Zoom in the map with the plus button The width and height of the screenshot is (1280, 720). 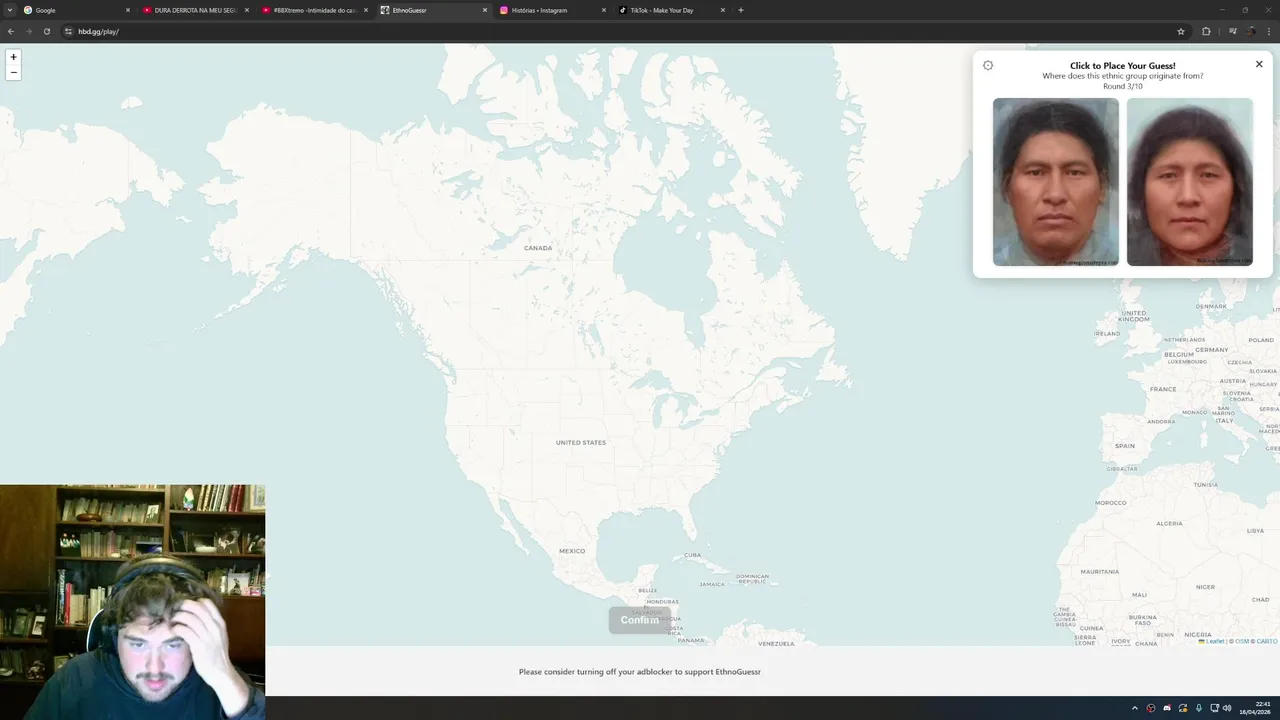(13, 57)
